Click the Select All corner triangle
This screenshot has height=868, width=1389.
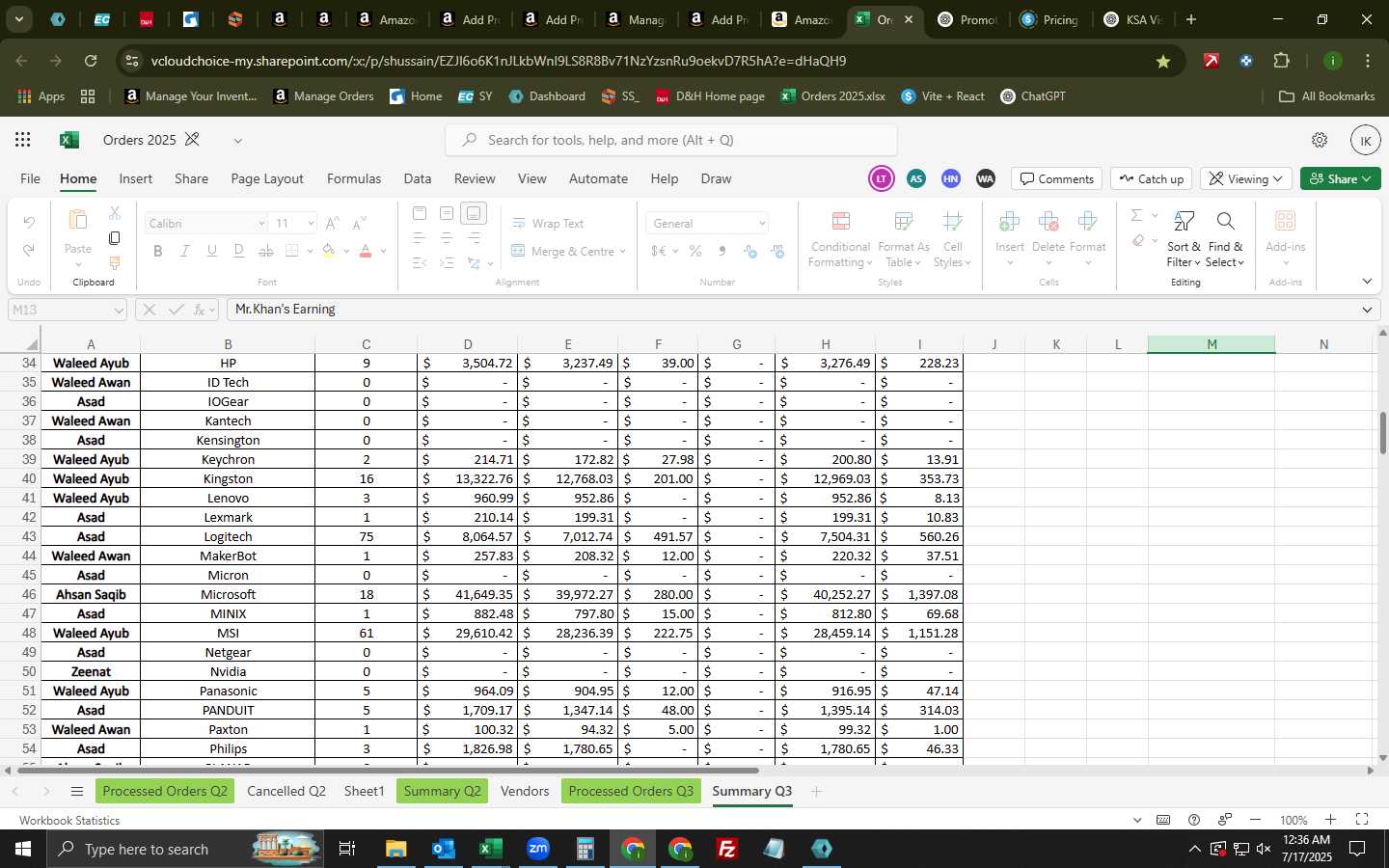31,344
